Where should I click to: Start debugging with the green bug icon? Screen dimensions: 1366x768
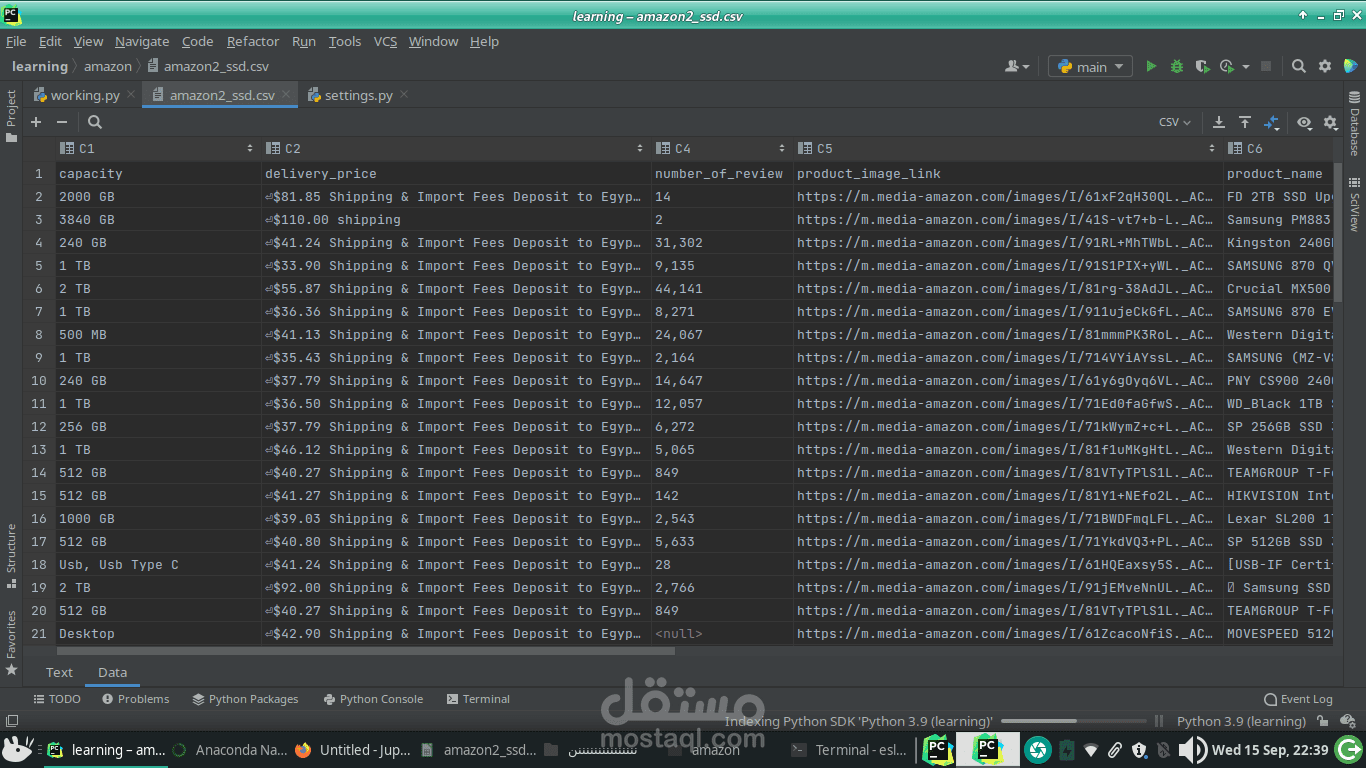(x=1177, y=66)
